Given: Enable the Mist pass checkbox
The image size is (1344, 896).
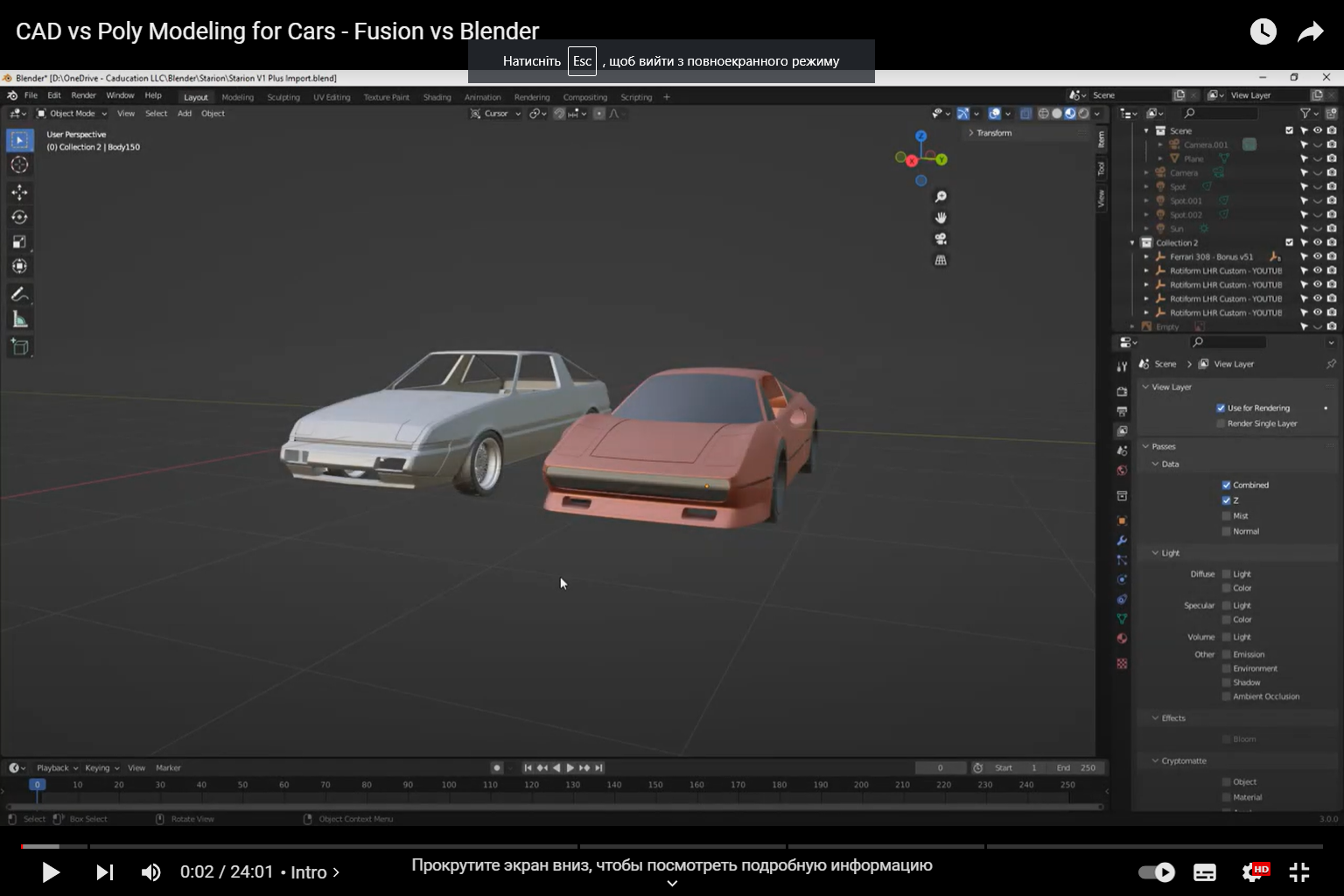Looking at the screenshot, I should pyautogui.click(x=1226, y=516).
